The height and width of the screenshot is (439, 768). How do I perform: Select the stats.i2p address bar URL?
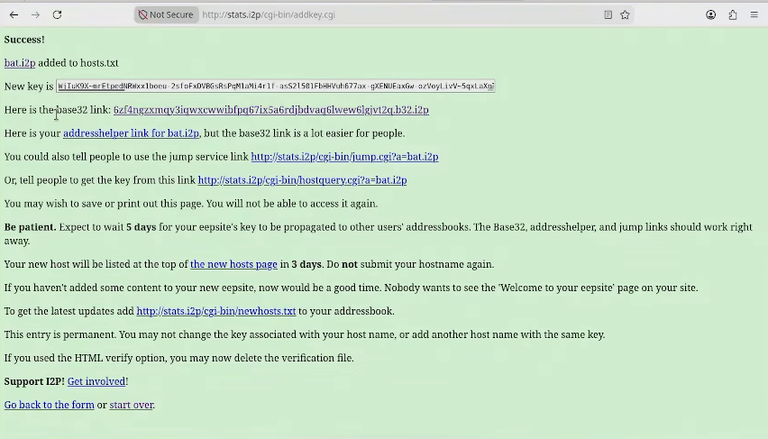[x=268, y=15]
